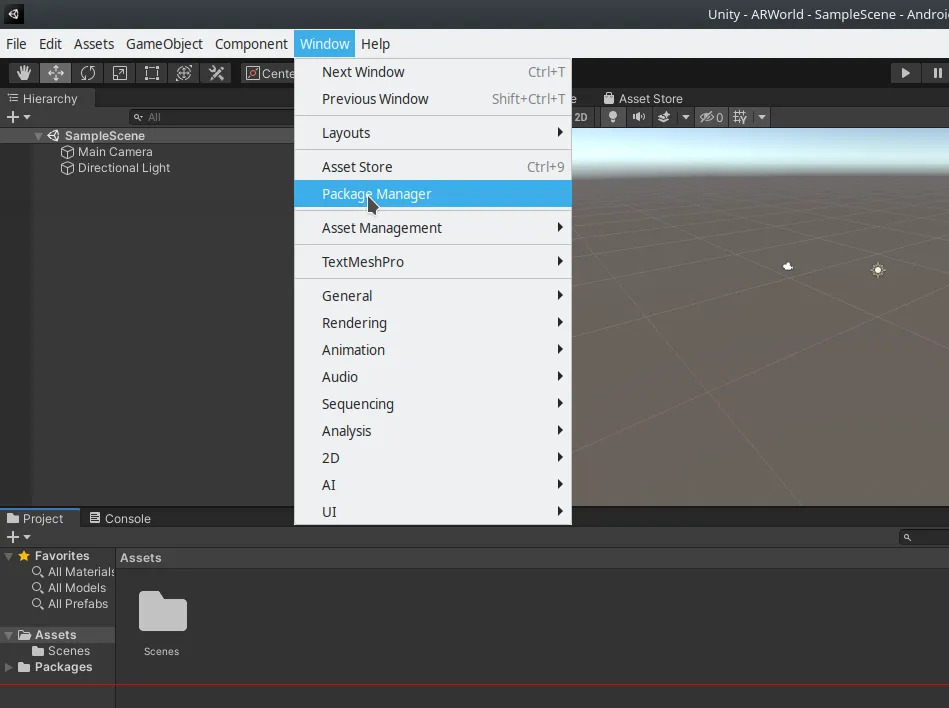This screenshot has width=949, height=708.
Task: Select Directional Light in the Hierarchy
Action: coord(123,168)
